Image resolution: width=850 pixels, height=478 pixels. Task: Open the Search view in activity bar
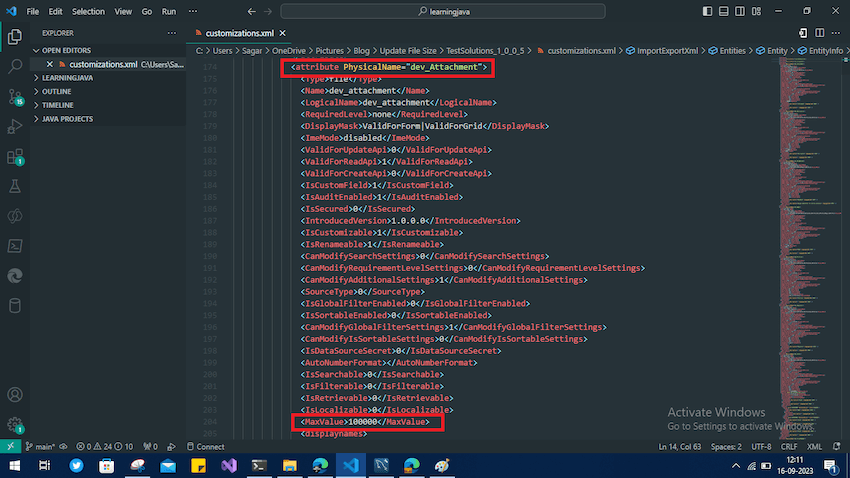point(15,66)
